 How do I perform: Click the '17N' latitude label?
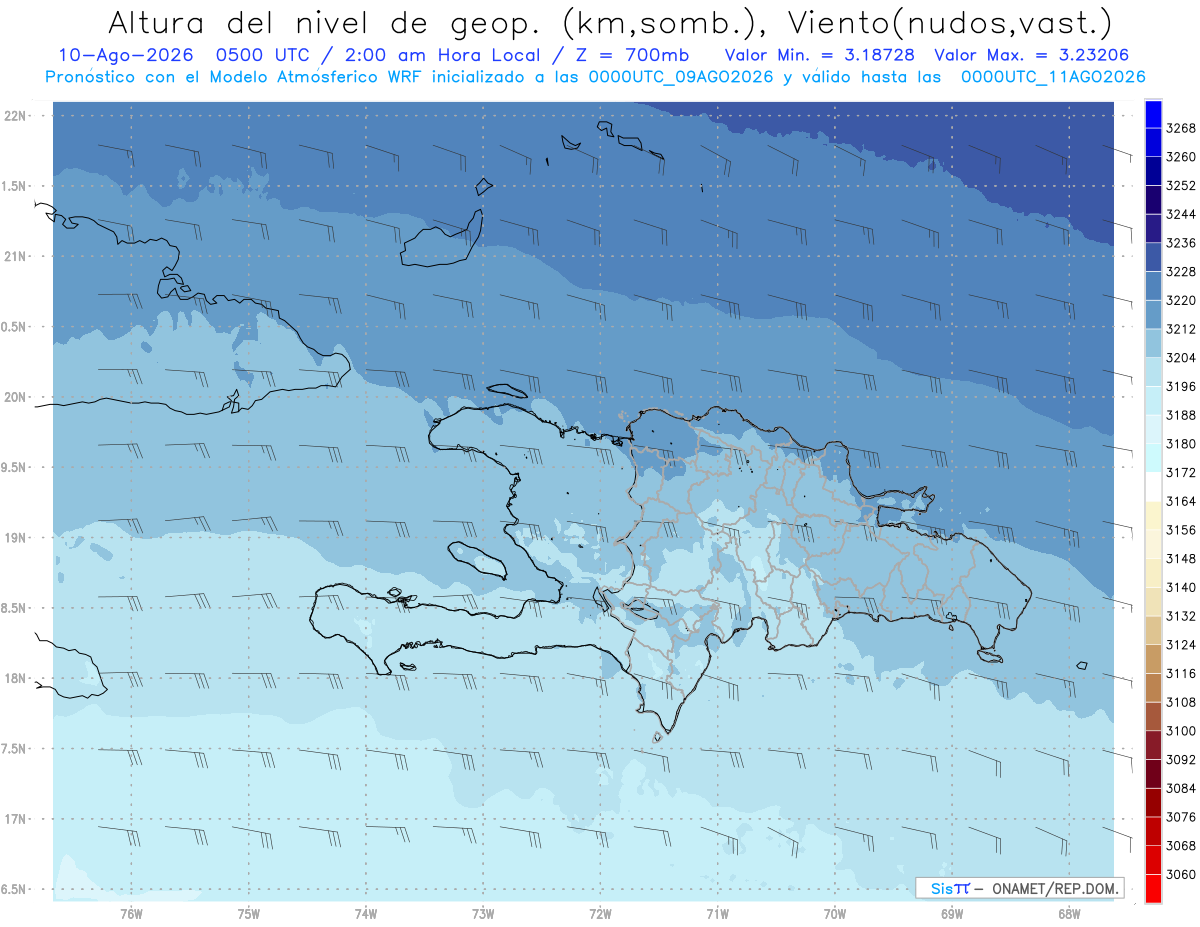point(16,820)
